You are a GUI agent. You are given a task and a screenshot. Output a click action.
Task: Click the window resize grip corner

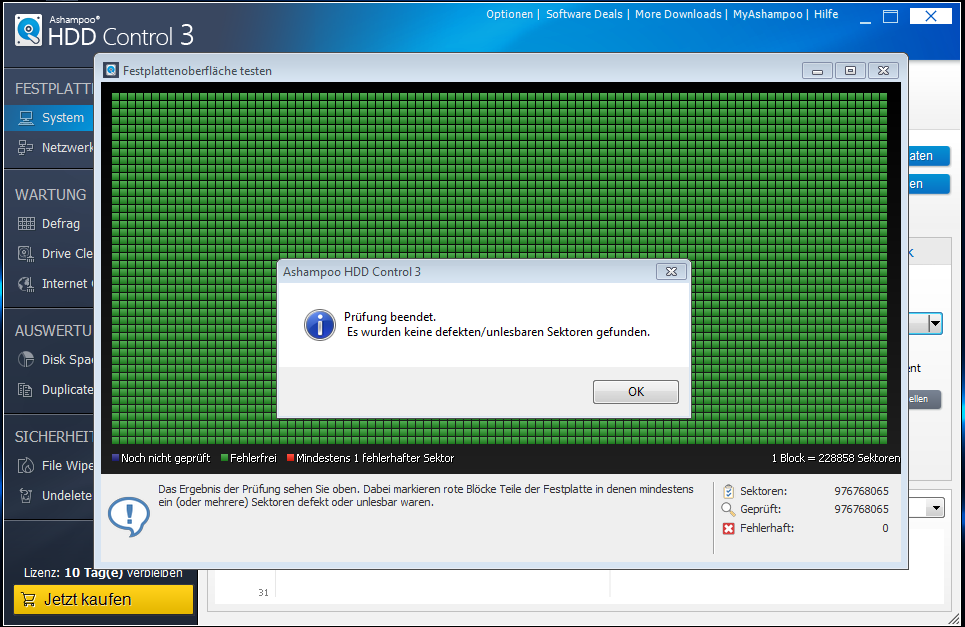click(x=955, y=618)
